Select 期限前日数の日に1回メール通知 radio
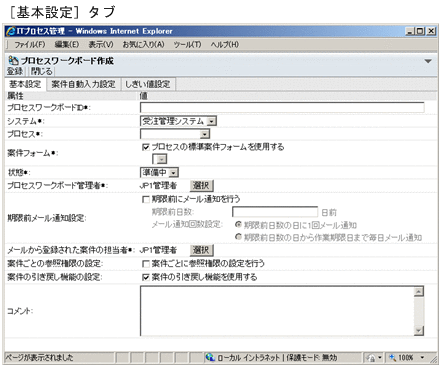 click(238, 225)
